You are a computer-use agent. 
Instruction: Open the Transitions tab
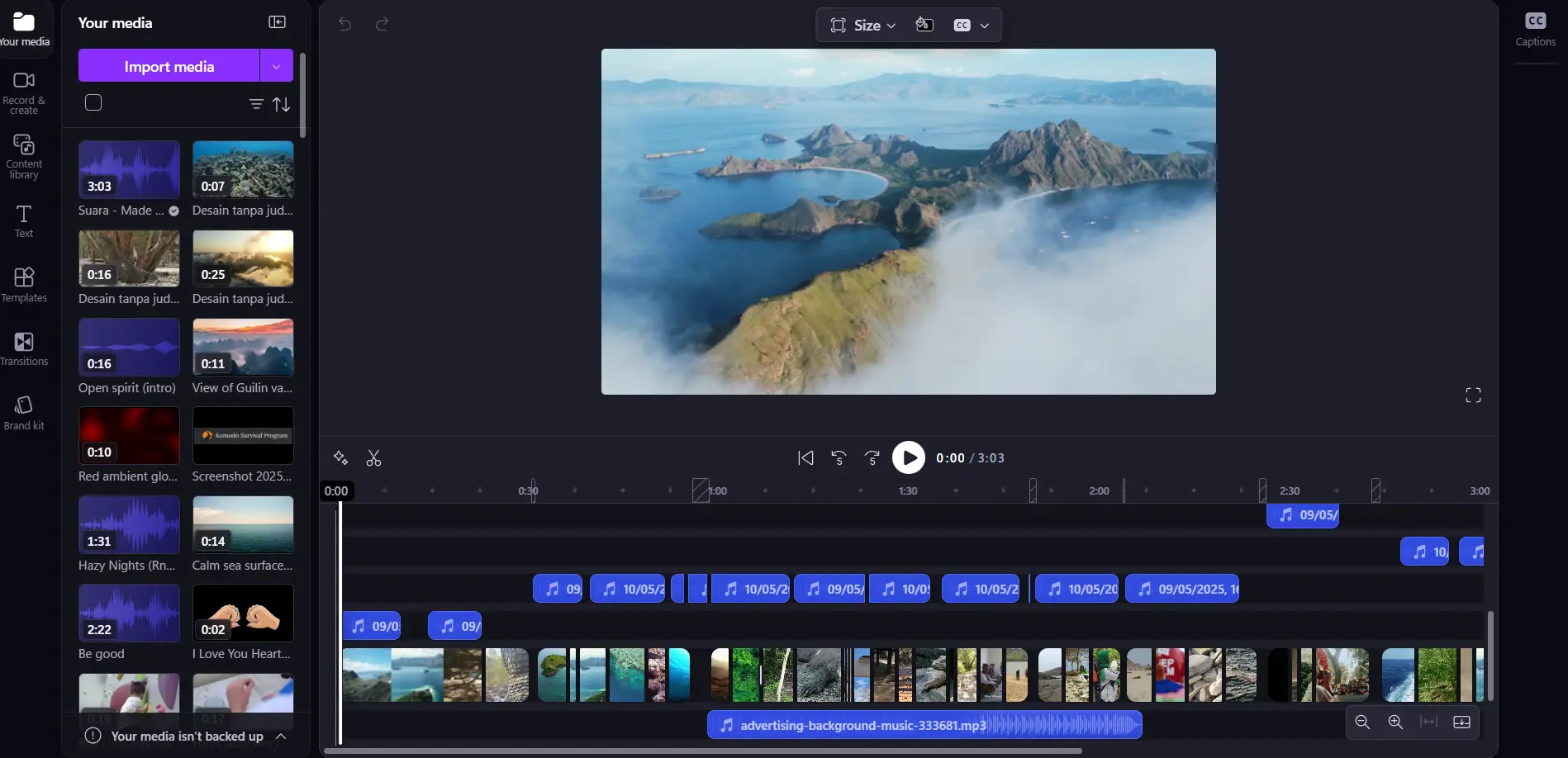(x=24, y=348)
